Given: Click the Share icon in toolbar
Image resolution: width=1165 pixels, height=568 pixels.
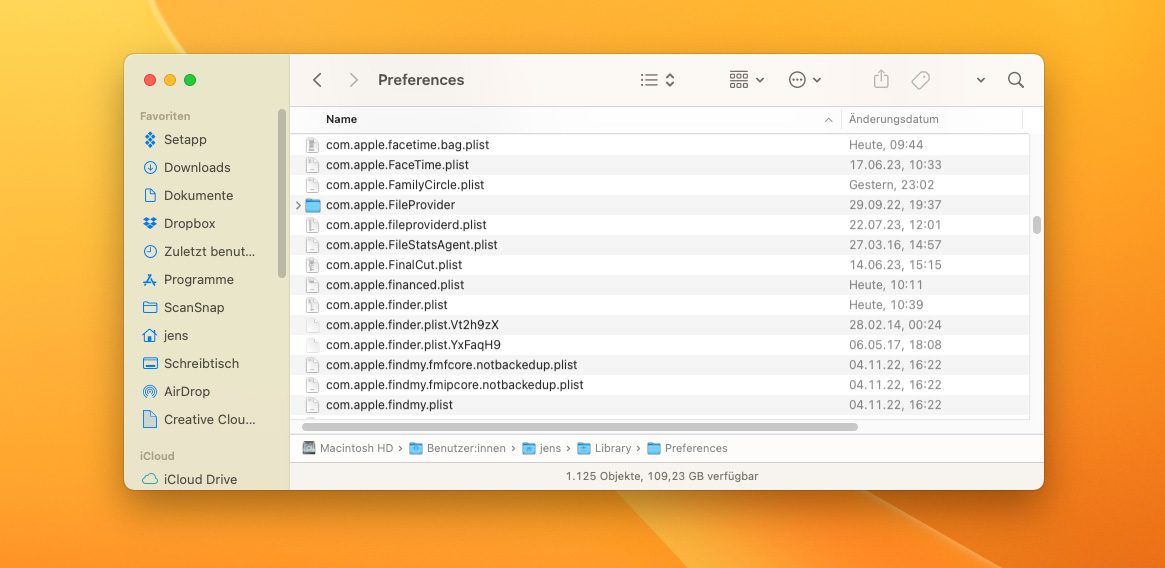Looking at the screenshot, I should (880, 80).
